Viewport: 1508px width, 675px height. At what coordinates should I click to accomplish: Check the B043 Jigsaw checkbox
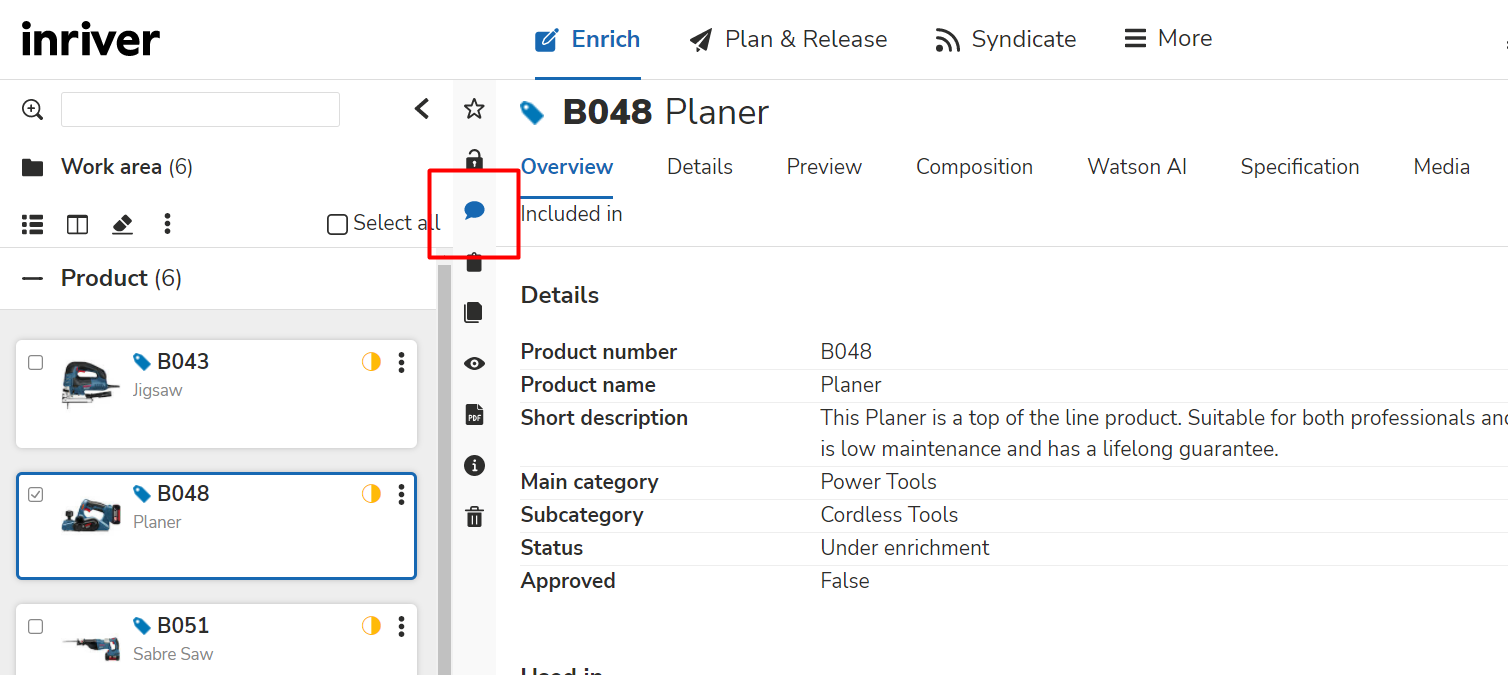(x=36, y=362)
